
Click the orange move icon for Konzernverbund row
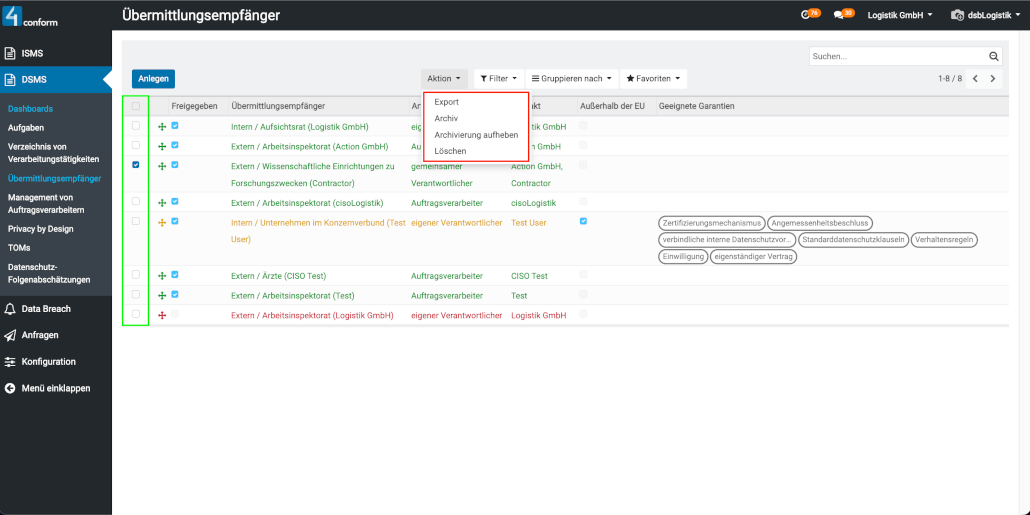pos(162,223)
